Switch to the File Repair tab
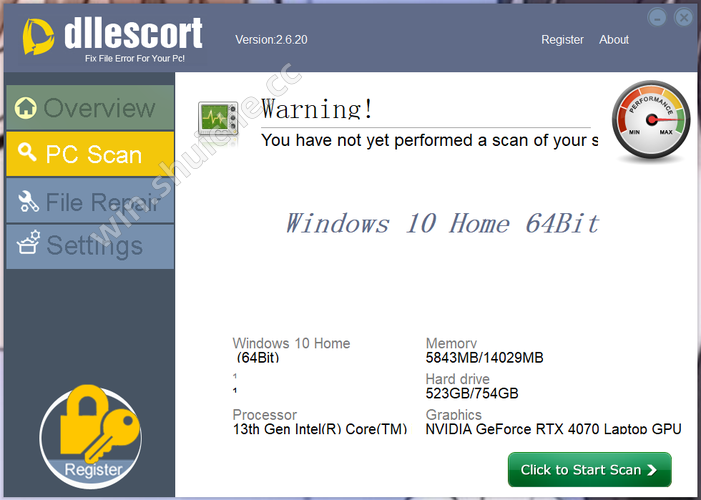This screenshot has height=500, width=701. (x=90, y=201)
